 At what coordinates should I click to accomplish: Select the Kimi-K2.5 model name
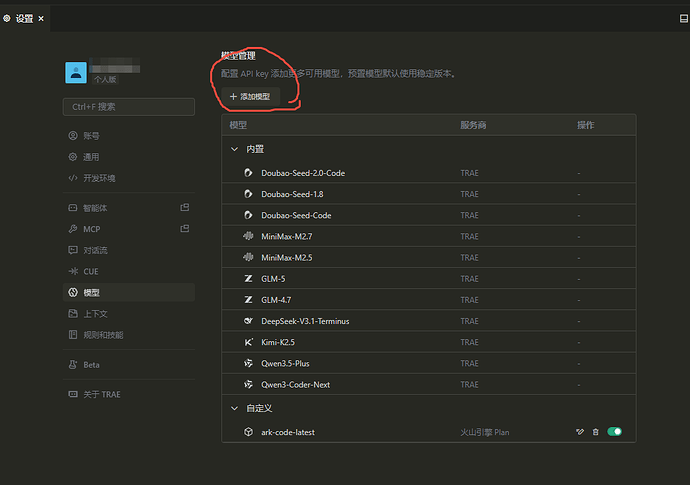(x=278, y=342)
